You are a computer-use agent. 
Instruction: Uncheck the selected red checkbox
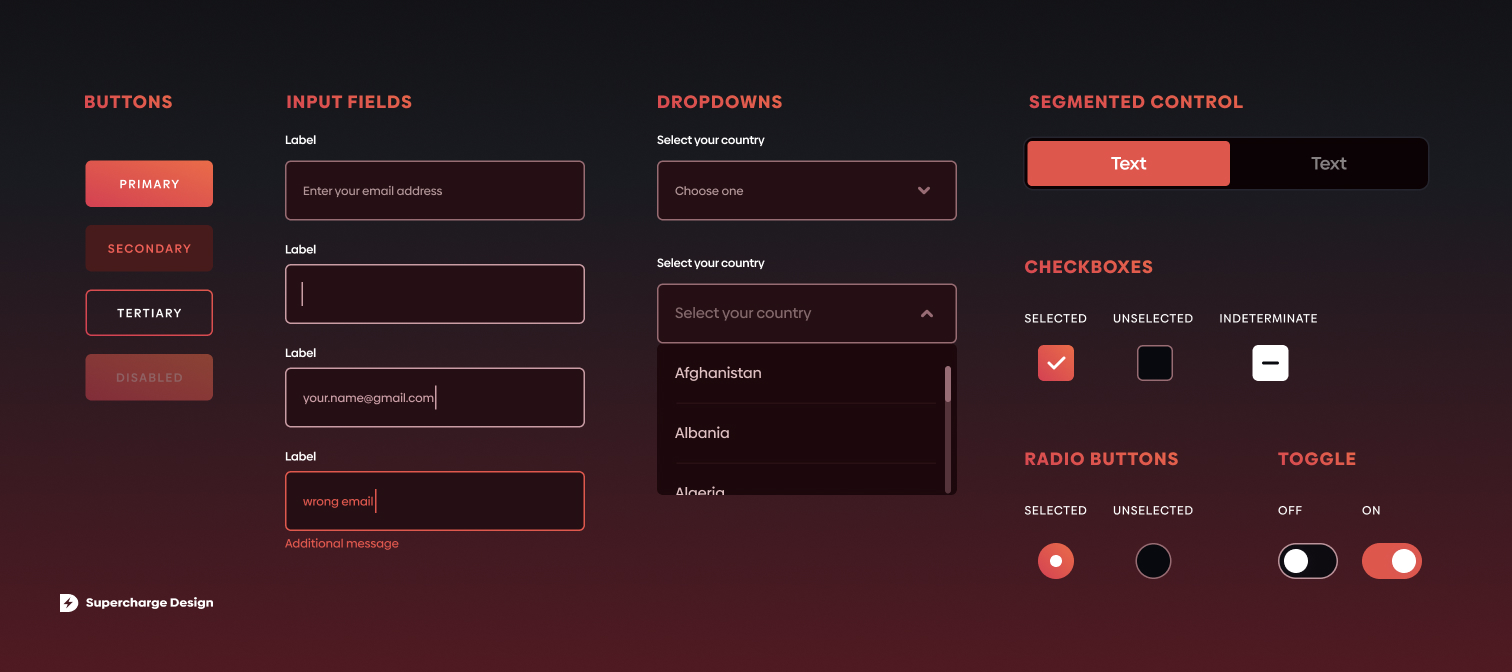point(1055,363)
